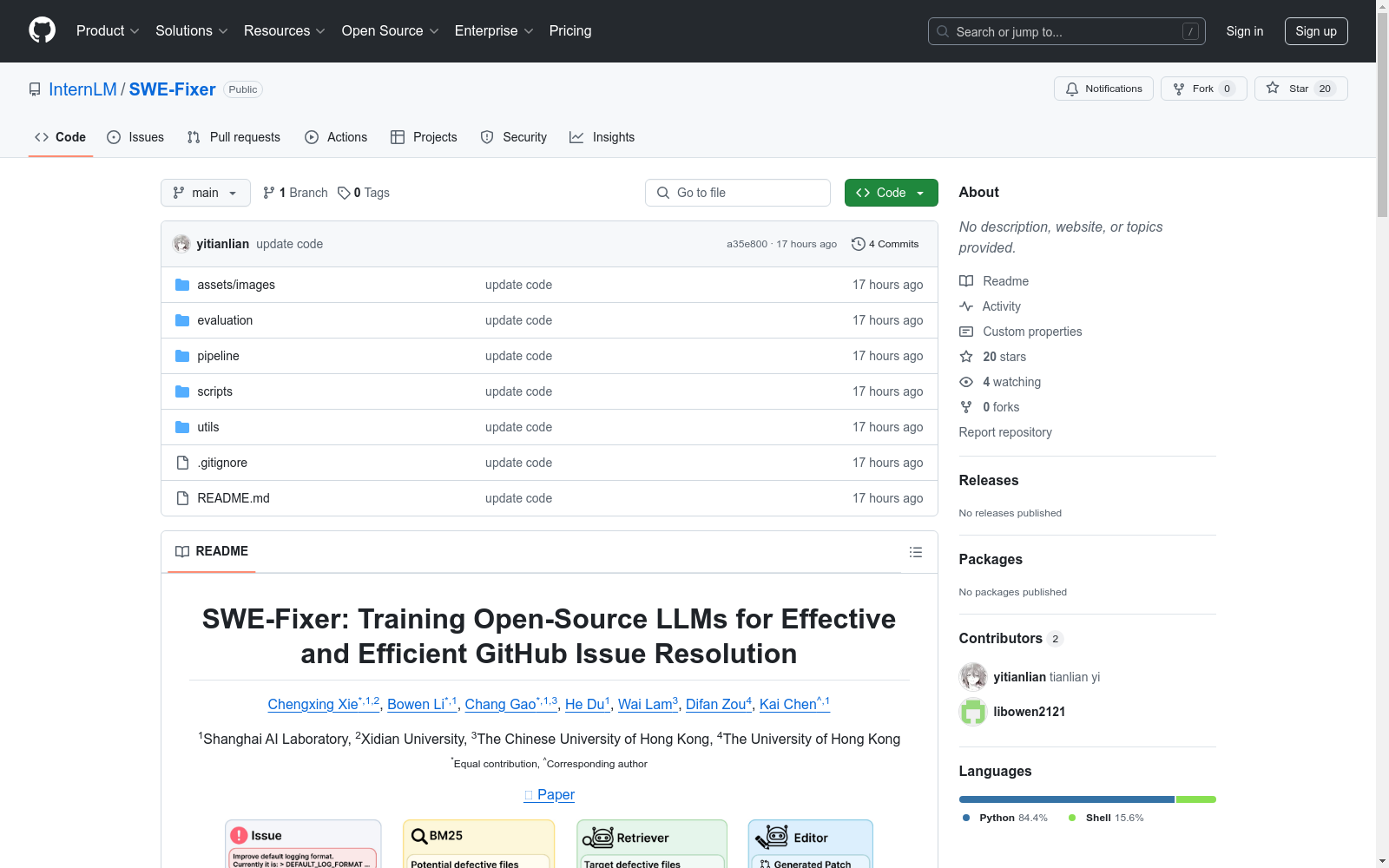Screen dimensions: 1389x868
Task: Click the assets/images folder icon
Action: point(182,285)
